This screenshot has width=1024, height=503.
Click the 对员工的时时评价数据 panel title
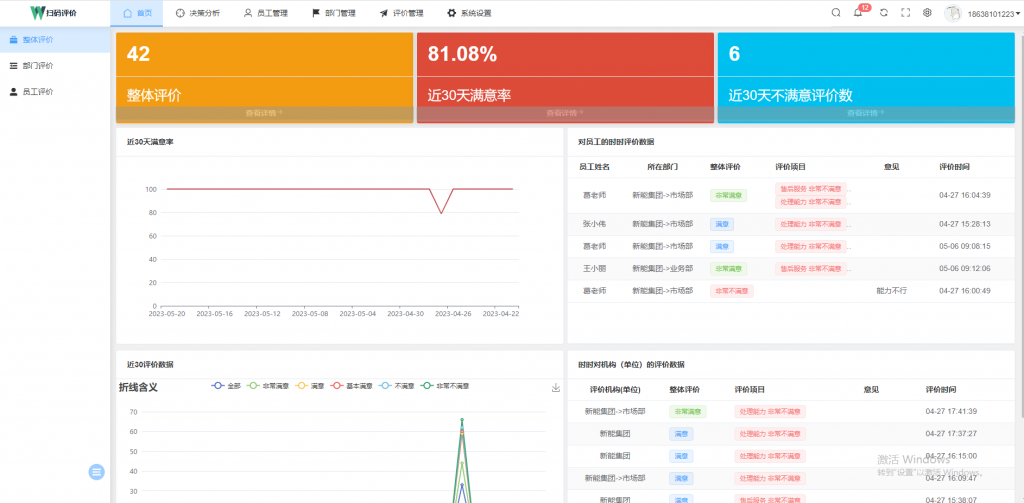[x=615, y=142]
